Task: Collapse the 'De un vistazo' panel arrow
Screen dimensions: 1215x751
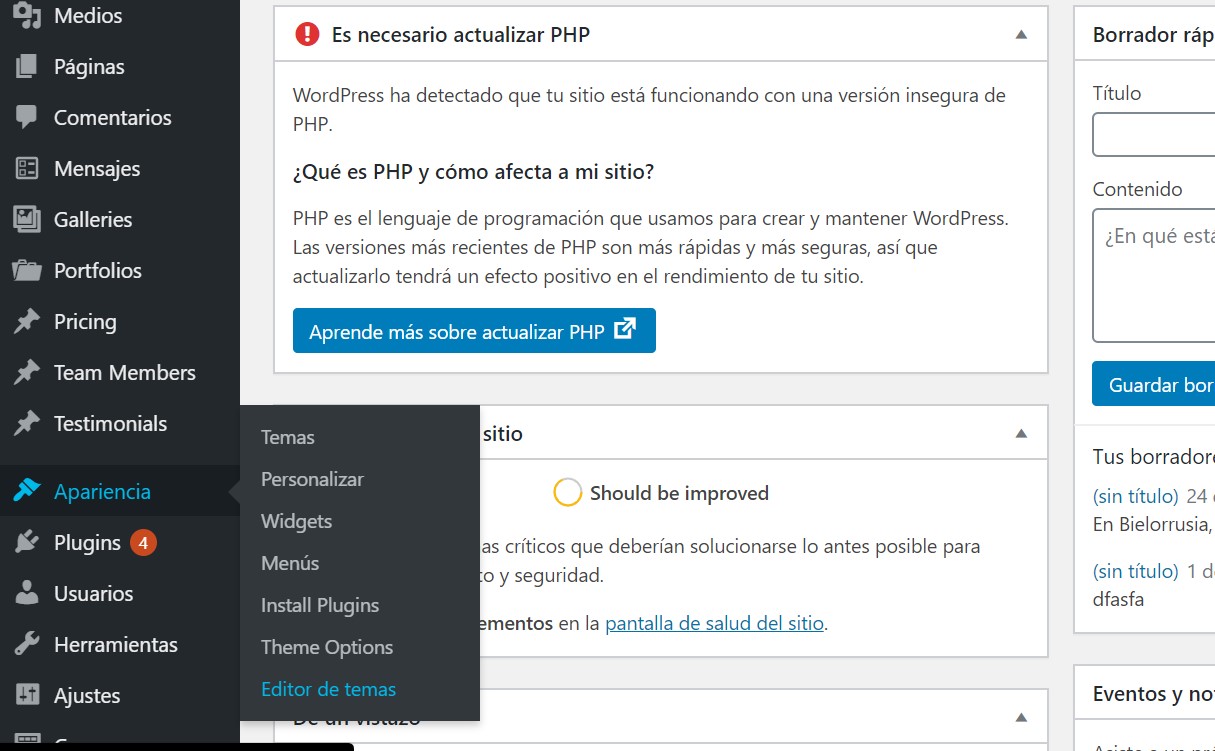Action: click(x=1021, y=717)
